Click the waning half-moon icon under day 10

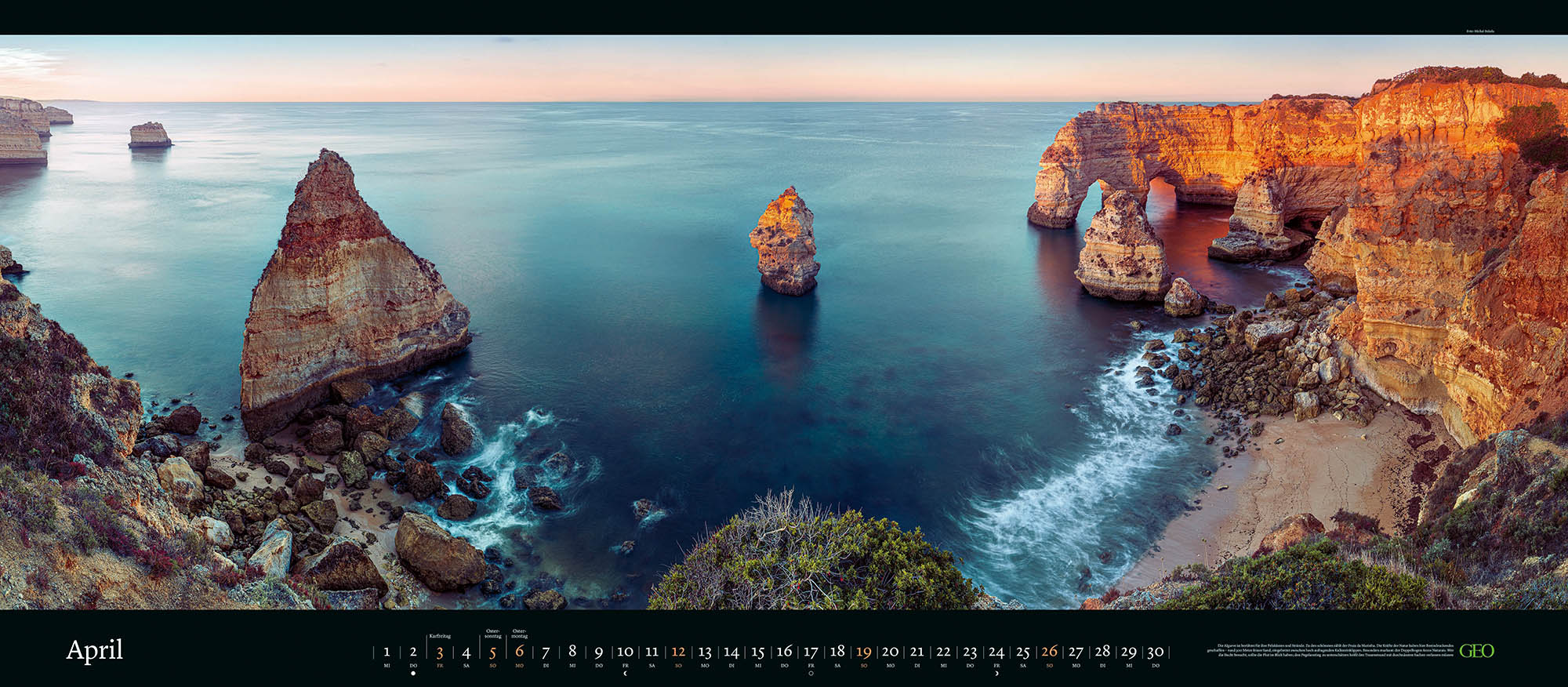(x=625, y=673)
